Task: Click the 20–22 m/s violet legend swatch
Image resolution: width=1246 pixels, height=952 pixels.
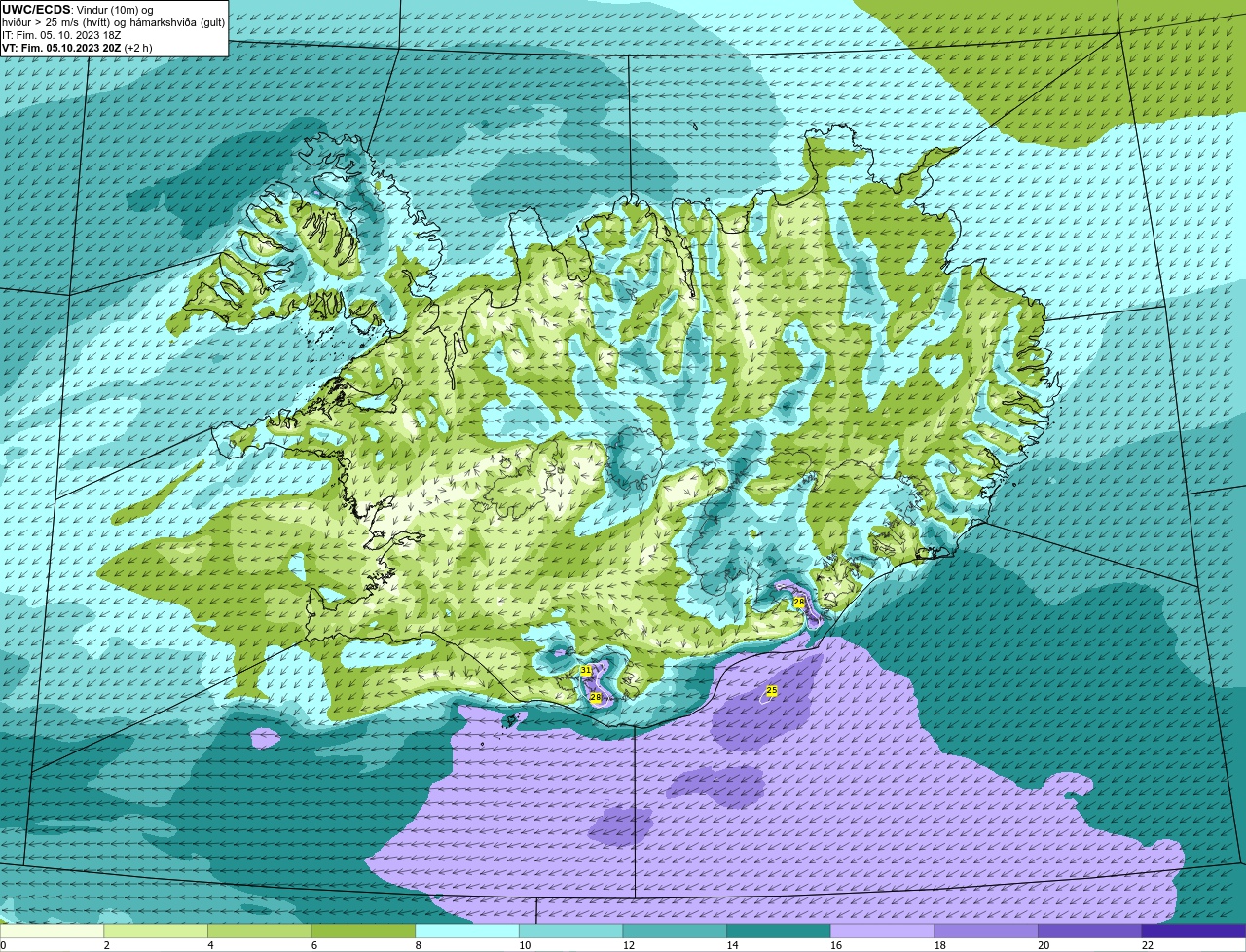Action: (1090, 931)
